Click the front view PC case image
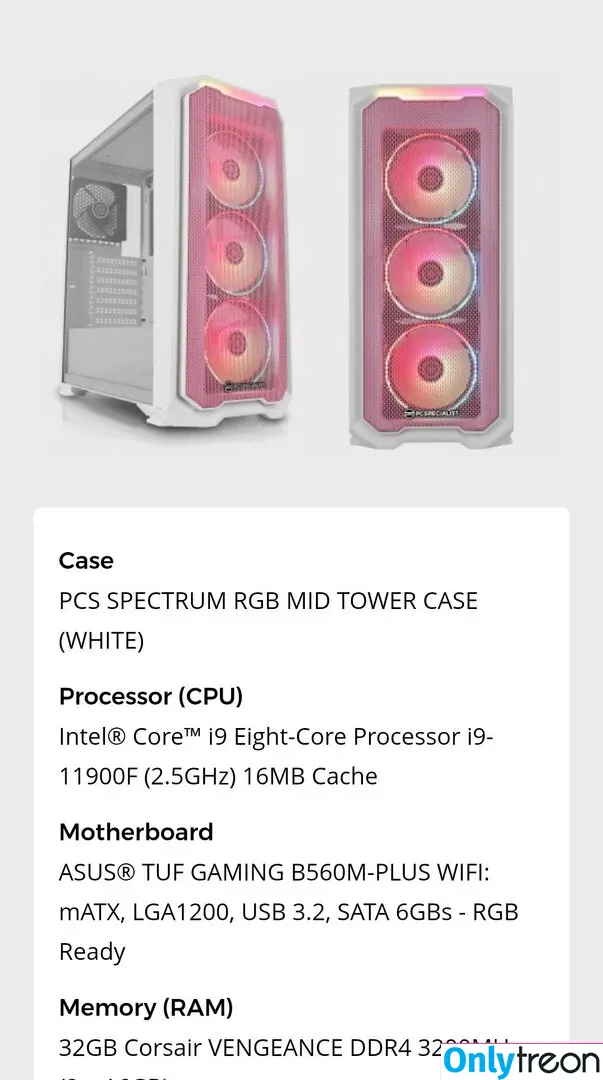The height and width of the screenshot is (1080, 603). [431, 266]
